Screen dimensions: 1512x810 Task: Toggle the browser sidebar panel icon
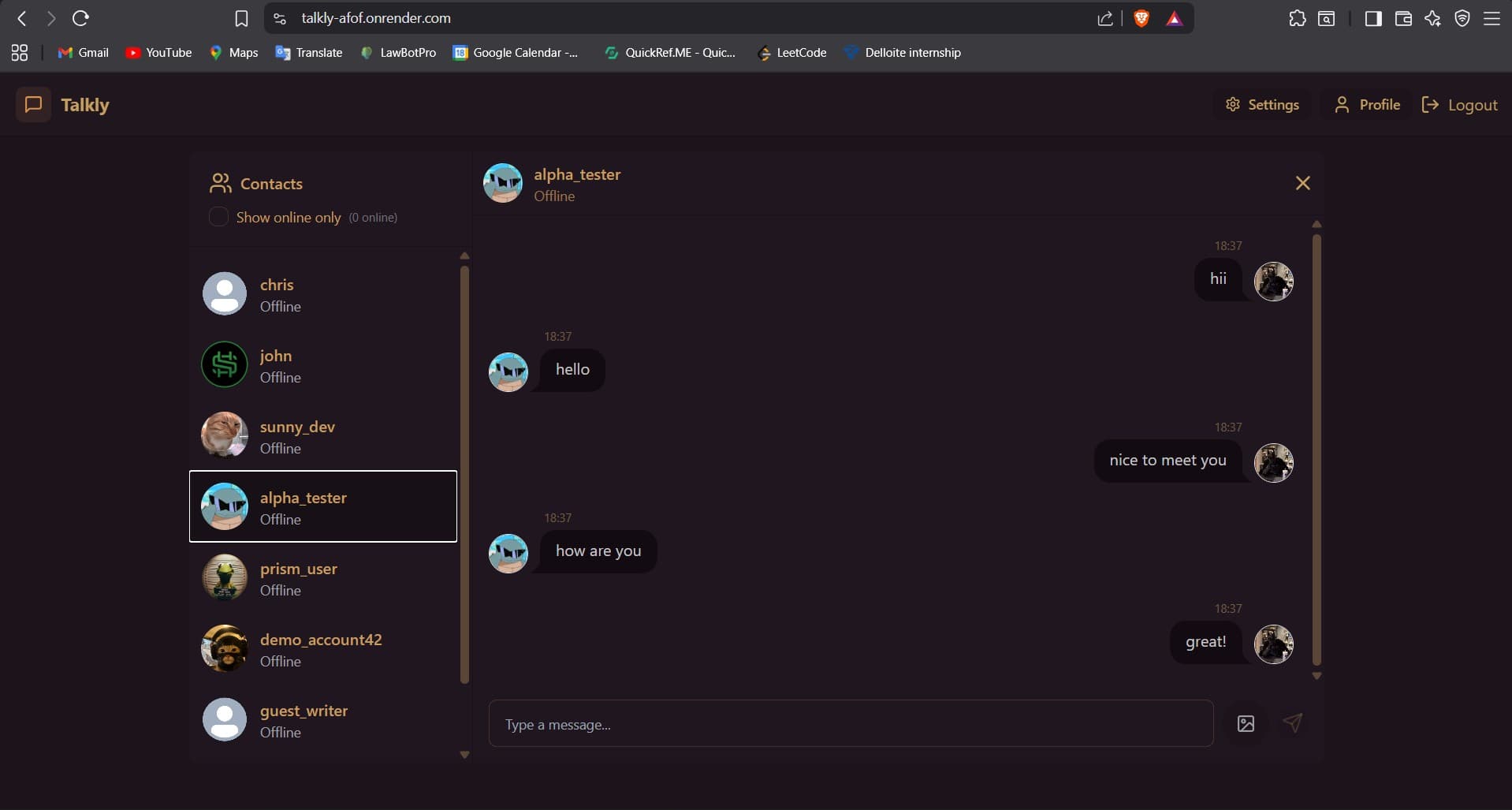point(1372,18)
